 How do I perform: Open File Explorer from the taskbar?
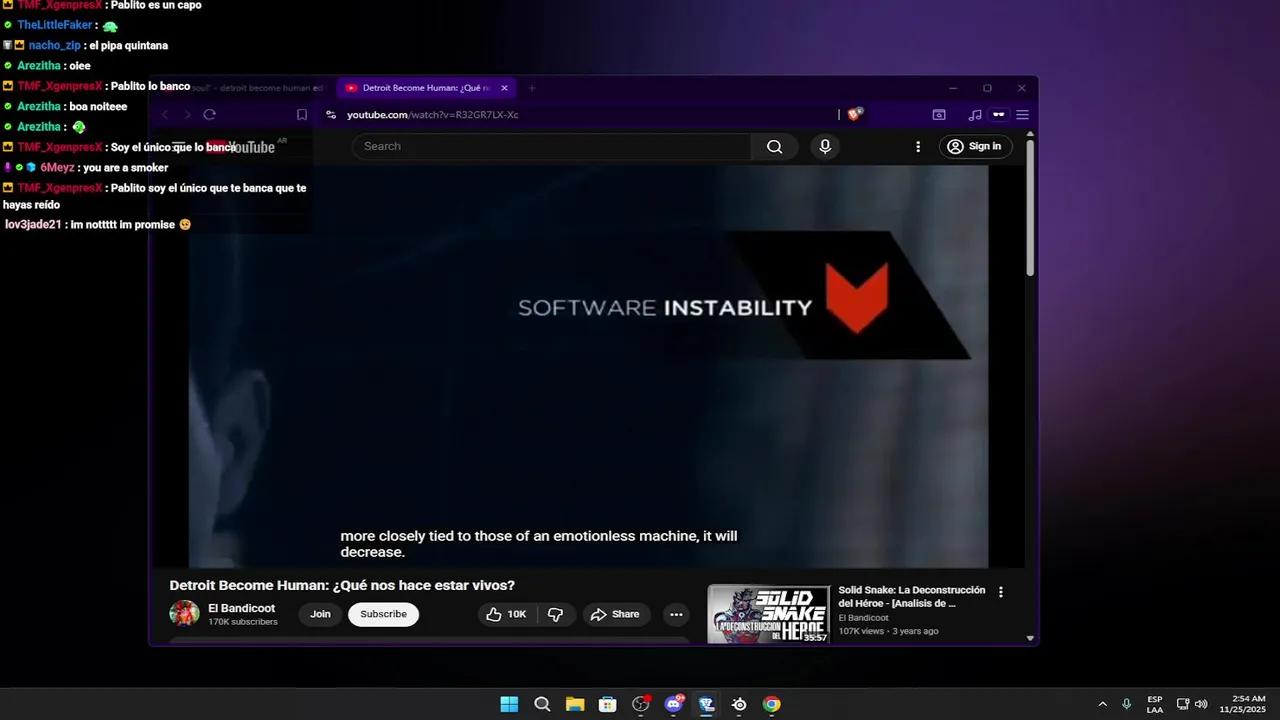point(575,704)
